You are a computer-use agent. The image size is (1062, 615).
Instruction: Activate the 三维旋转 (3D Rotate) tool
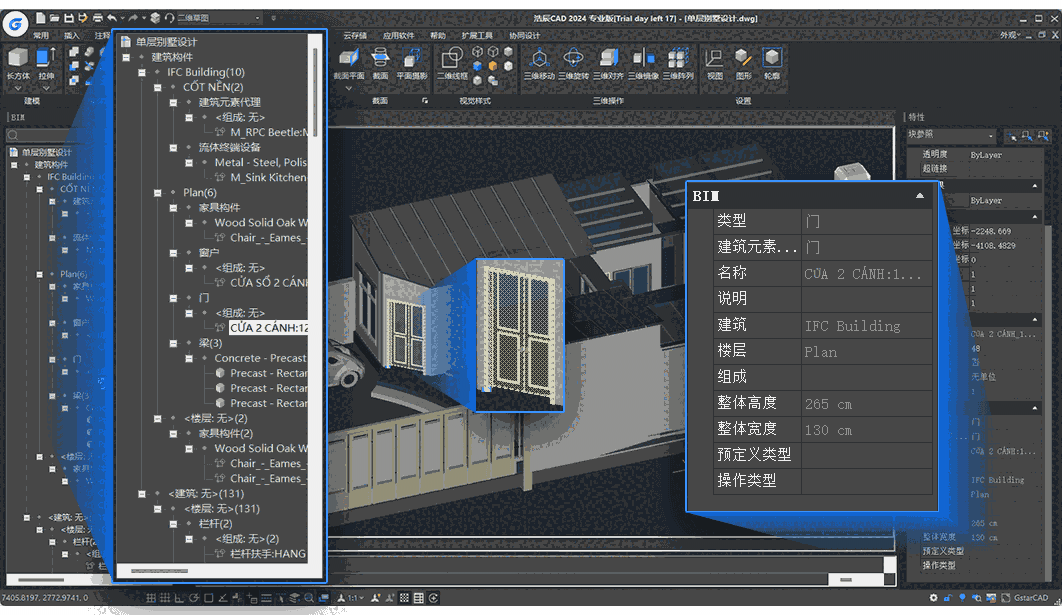[x=572, y=60]
